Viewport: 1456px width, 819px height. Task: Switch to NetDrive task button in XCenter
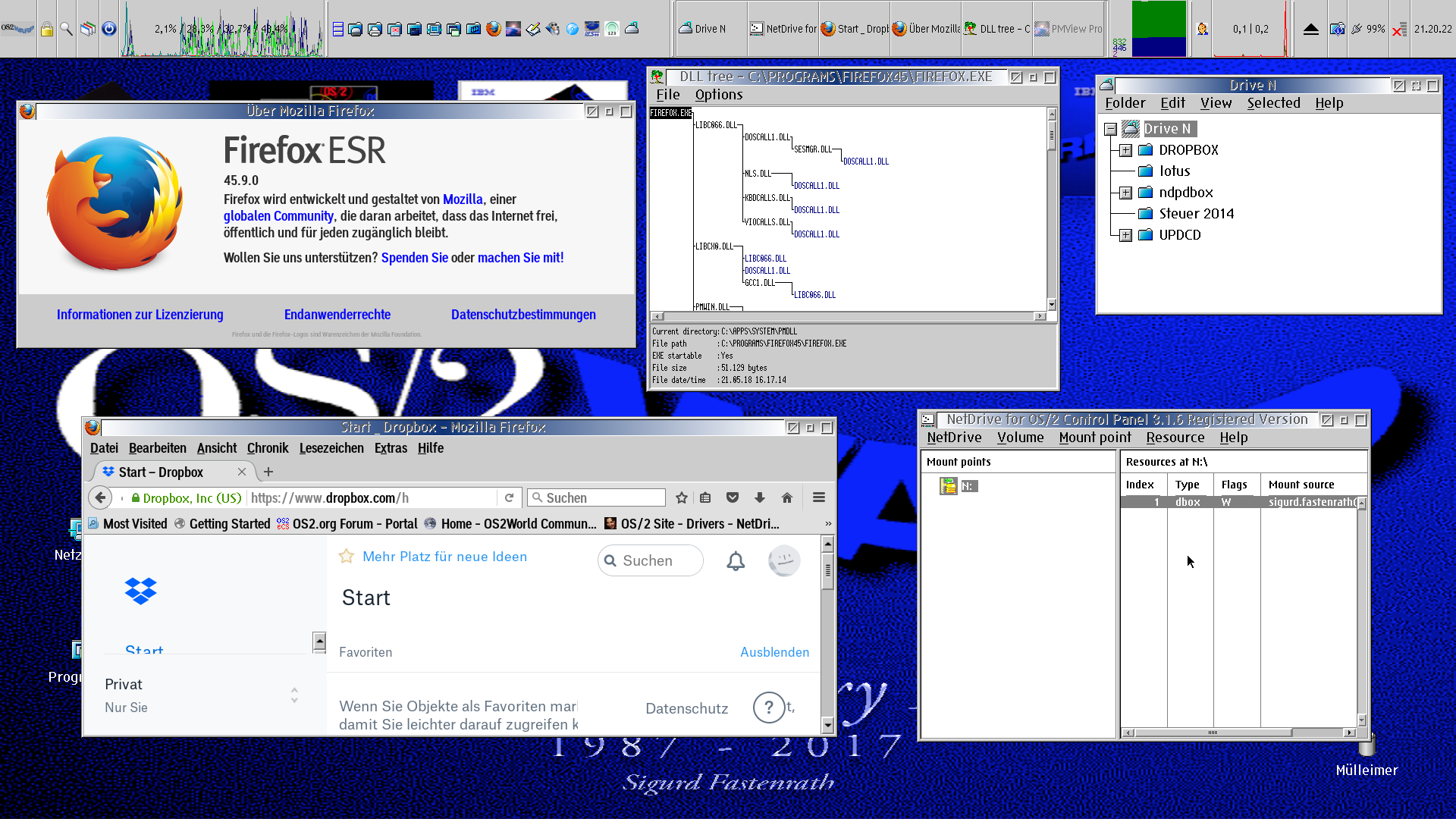pos(783,29)
